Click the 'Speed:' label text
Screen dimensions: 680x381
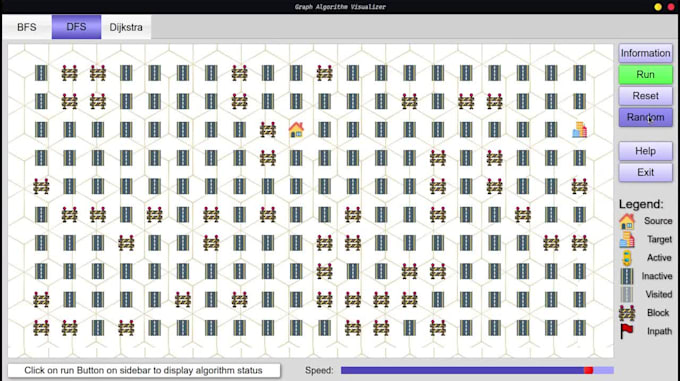(319, 371)
